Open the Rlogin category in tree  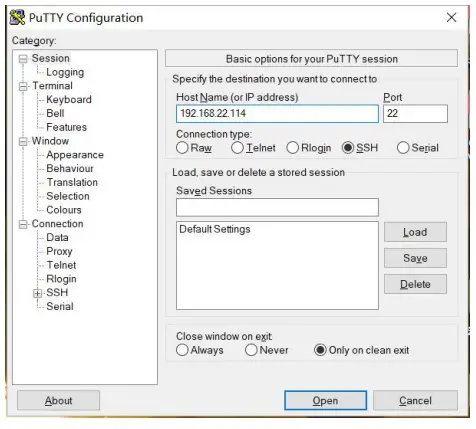click(x=61, y=279)
